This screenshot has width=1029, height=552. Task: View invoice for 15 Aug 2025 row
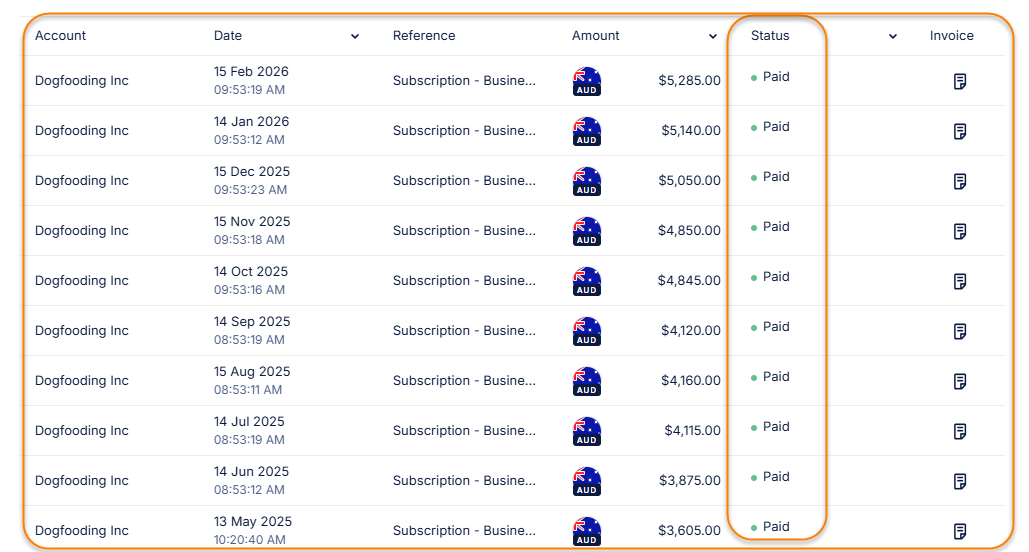(960, 381)
